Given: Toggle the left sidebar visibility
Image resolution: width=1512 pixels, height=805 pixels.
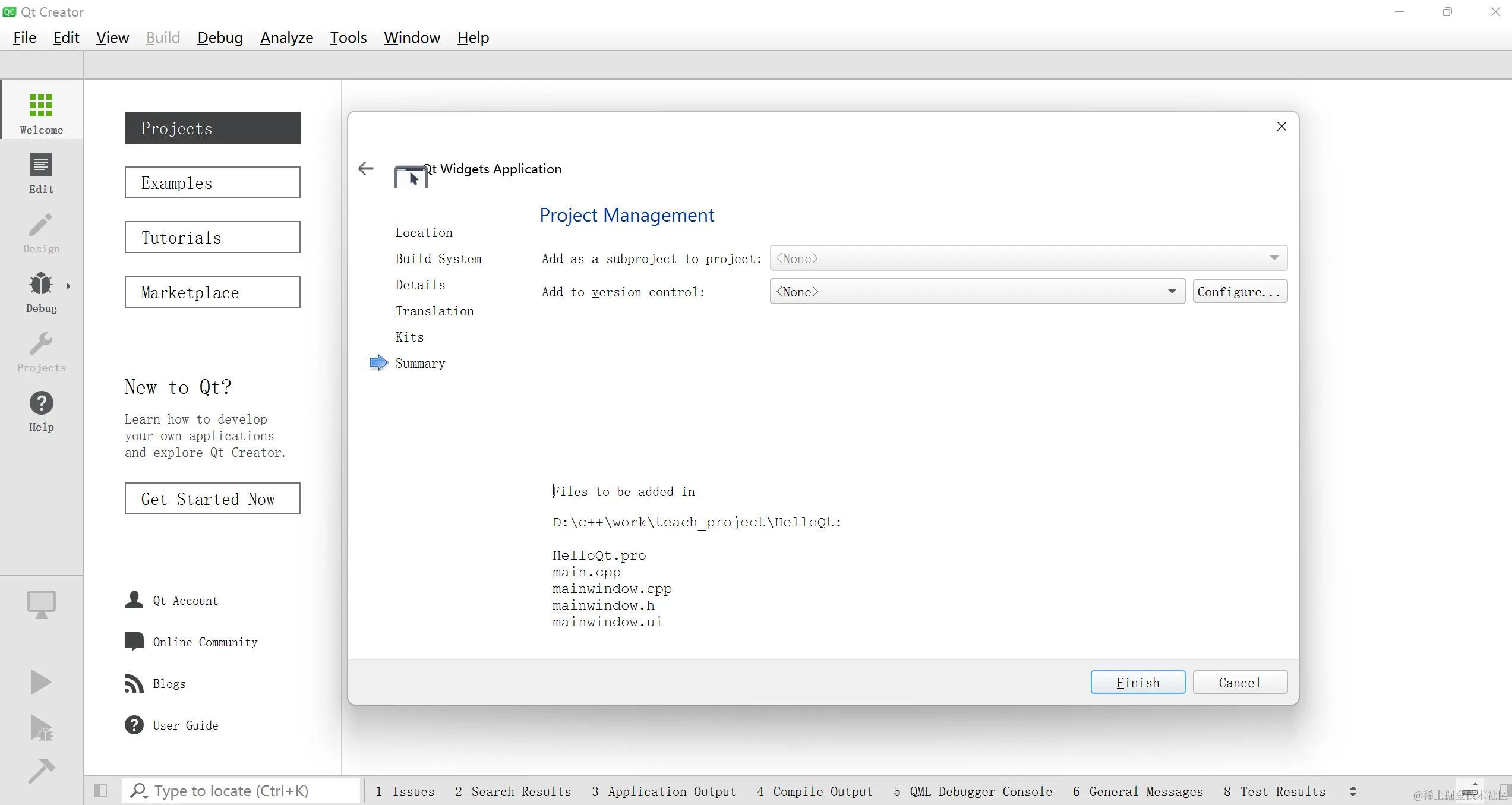Looking at the screenshot, I should pyautogui.click(x=100, y=791).
